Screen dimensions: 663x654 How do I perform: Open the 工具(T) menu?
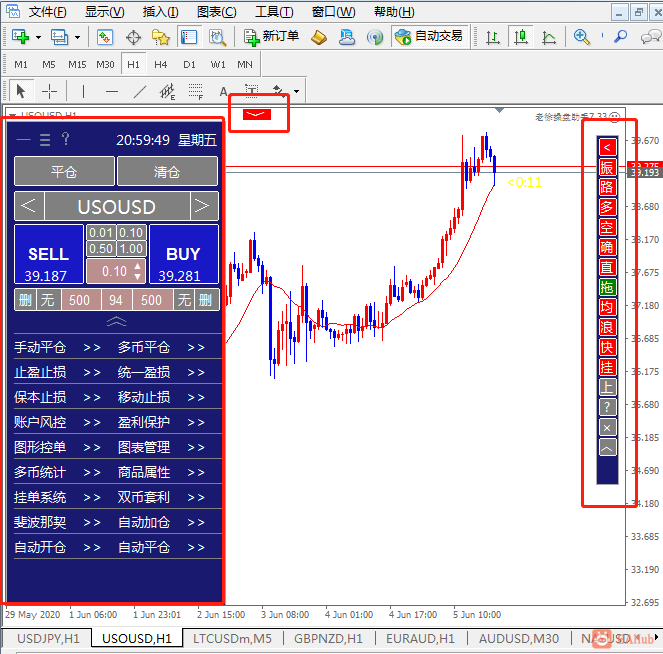(274, 12)
